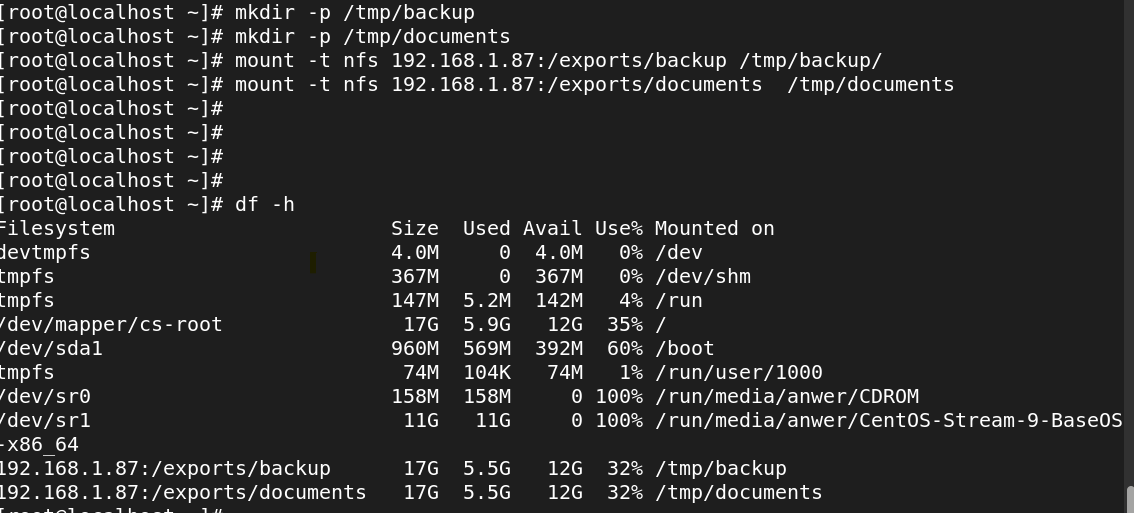This screenshot has width=1134, height=513.
Task: Click the mount command for /exports/documents
Action: (594, 85)
